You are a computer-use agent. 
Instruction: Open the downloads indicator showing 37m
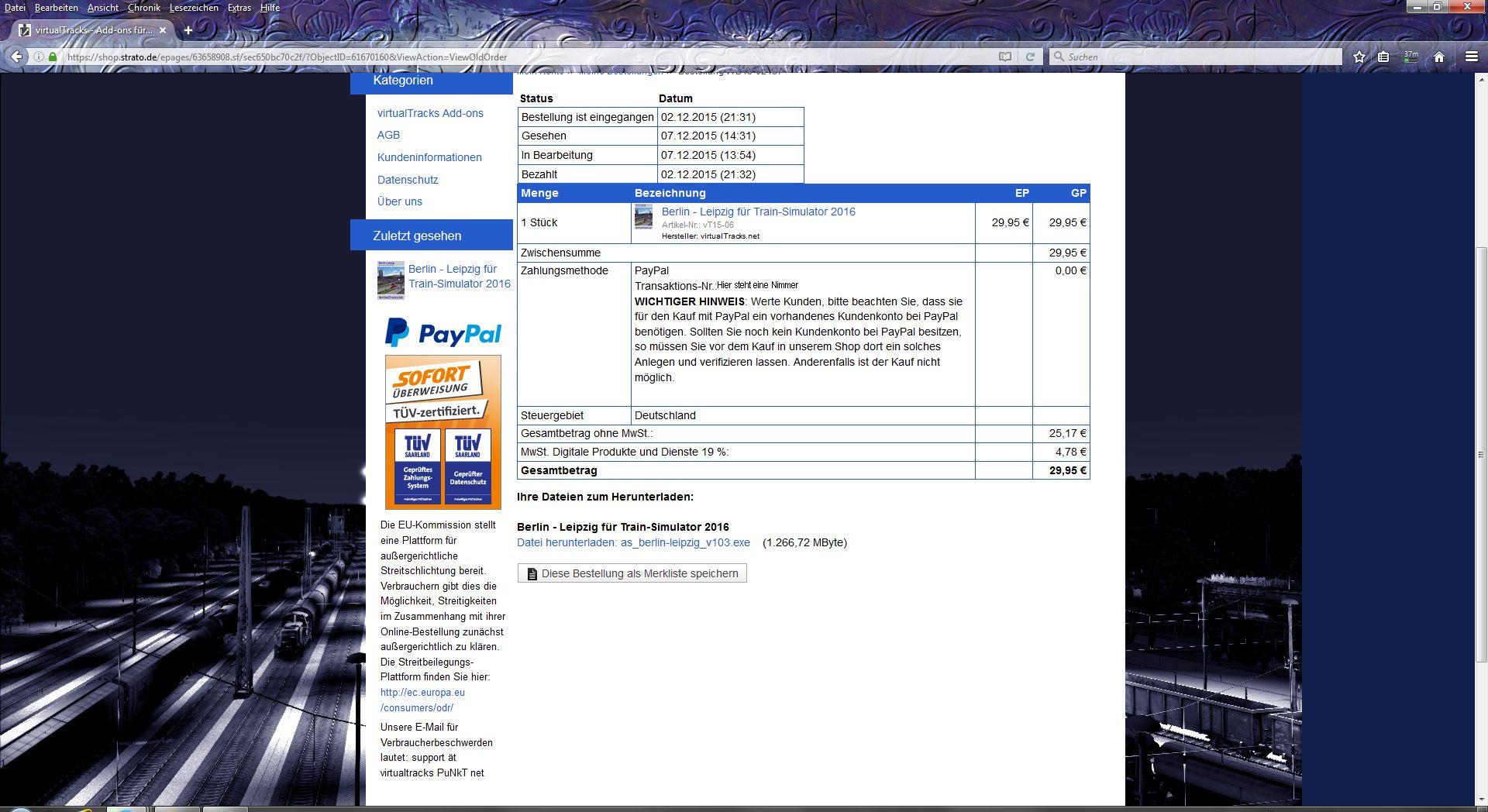pos(1411,57)
